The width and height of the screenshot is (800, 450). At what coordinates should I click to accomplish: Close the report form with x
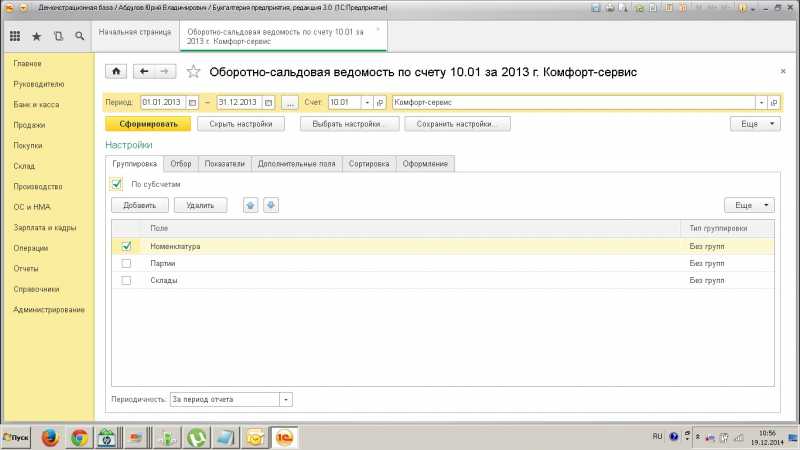[x=783, y=71]
